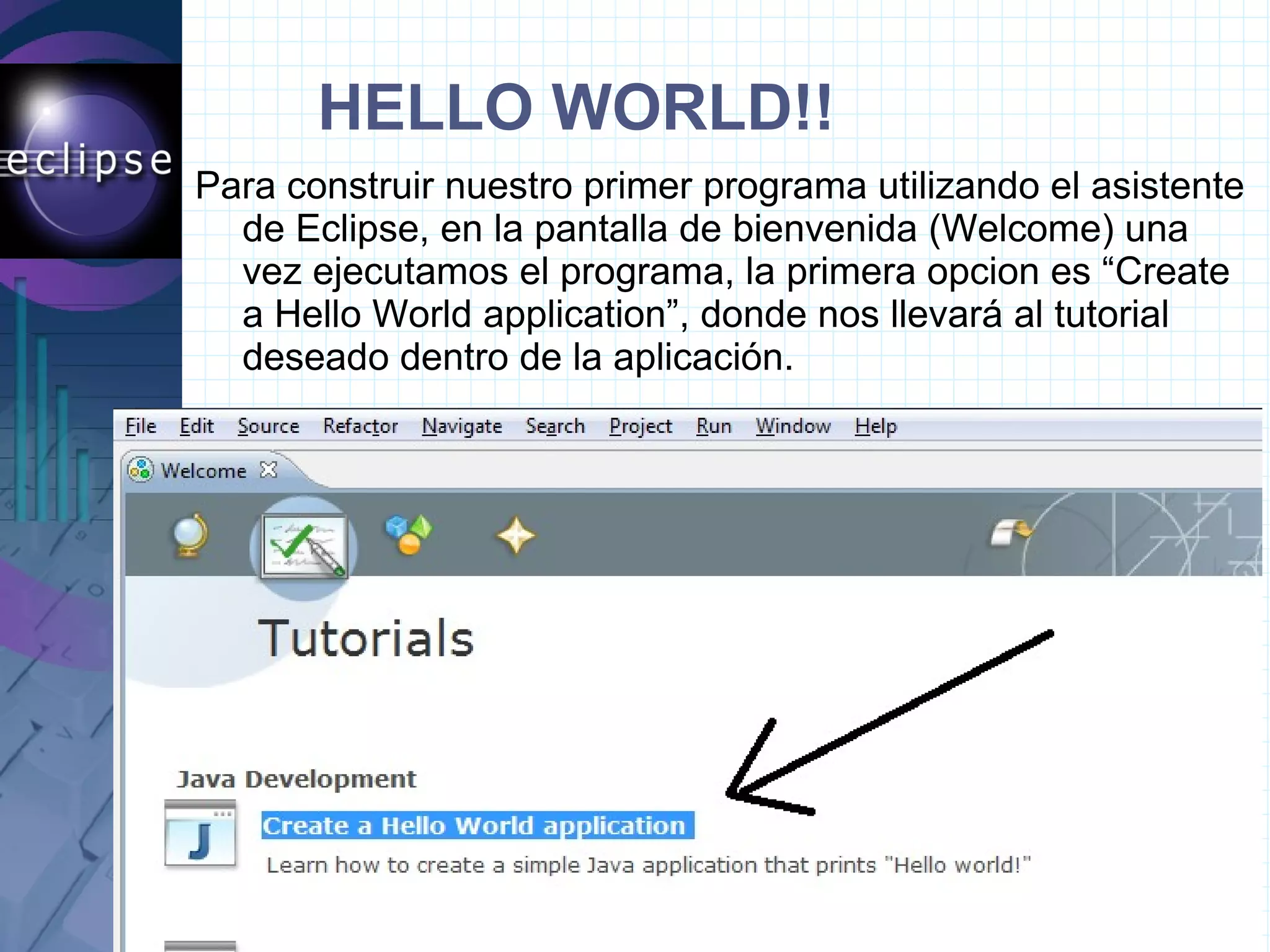The width and height of the screenshot is (1270, 952).
Task: Open the Samples shapes icon
Action: point(408,534)
